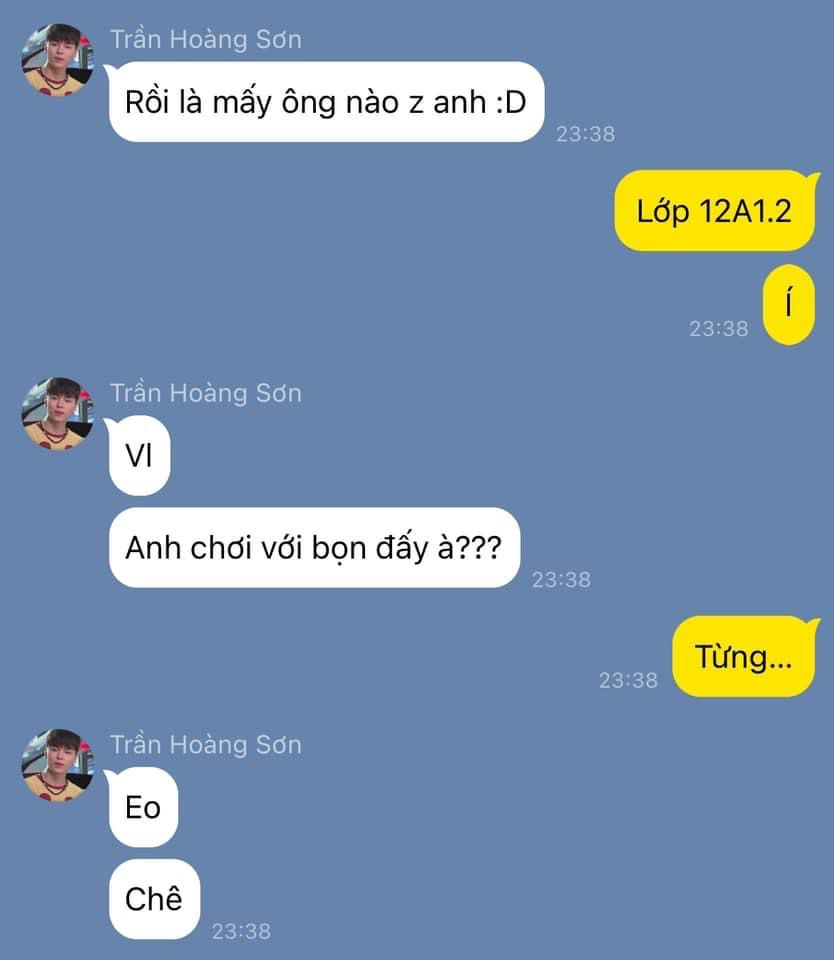
Task: Click the sender name above "Vl" bubble
Action: click(206, 393)
